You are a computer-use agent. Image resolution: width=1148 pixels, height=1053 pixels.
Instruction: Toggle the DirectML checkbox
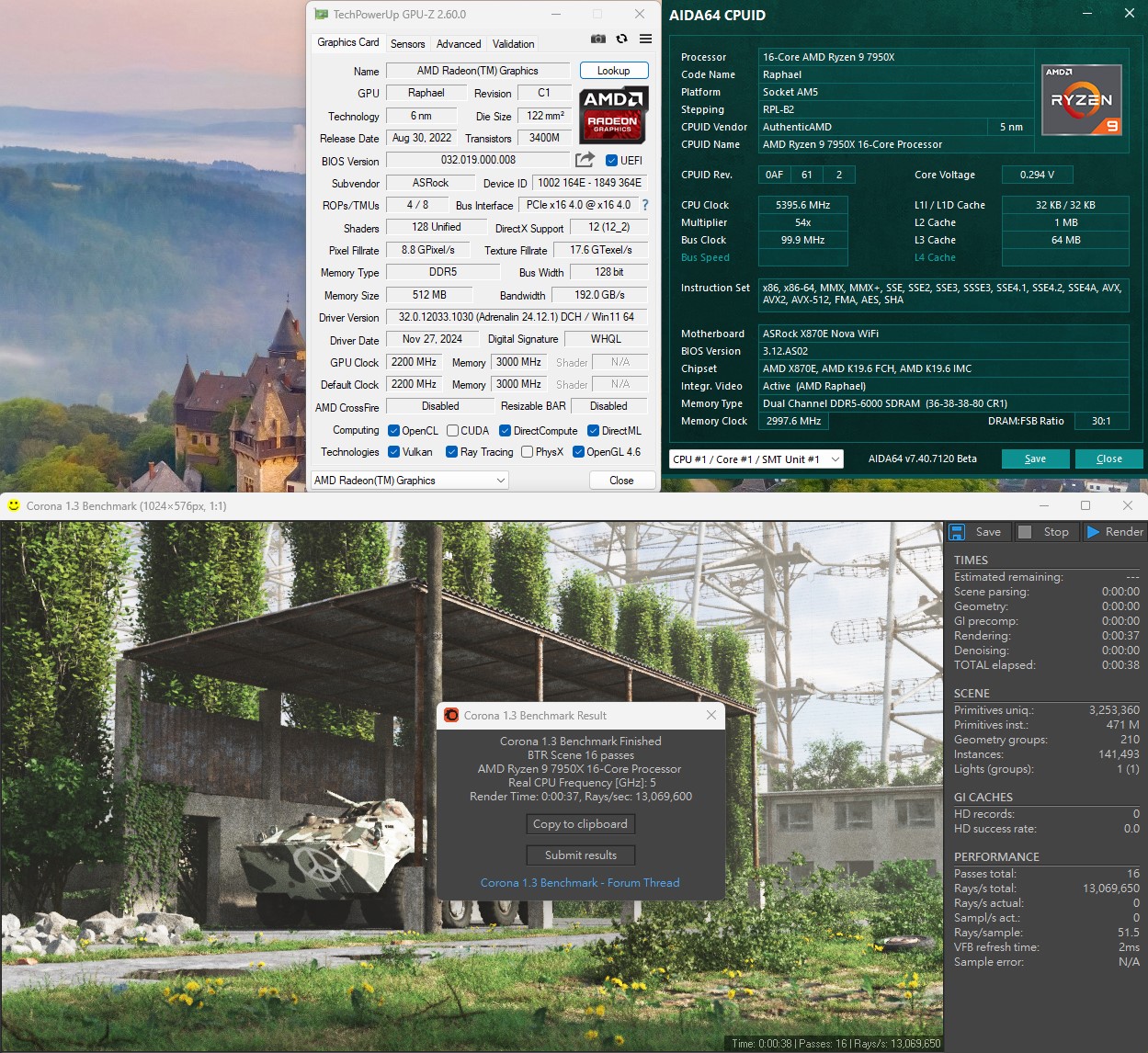coord(593,431)
